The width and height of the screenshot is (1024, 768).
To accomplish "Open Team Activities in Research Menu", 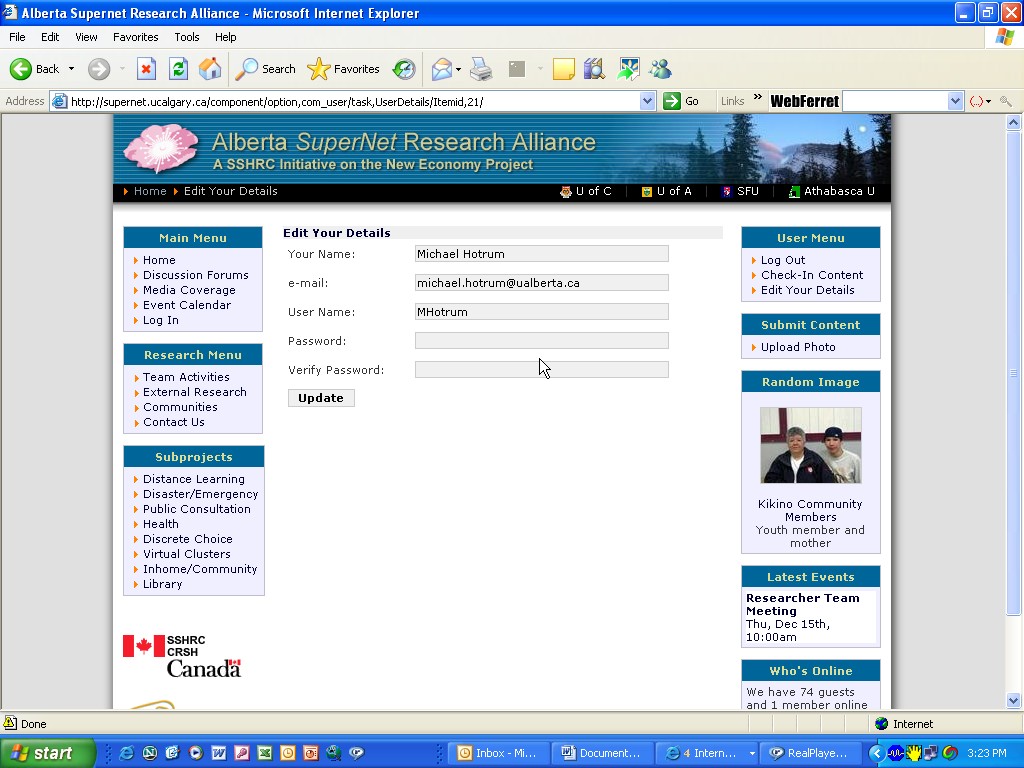I will point(186,377).
